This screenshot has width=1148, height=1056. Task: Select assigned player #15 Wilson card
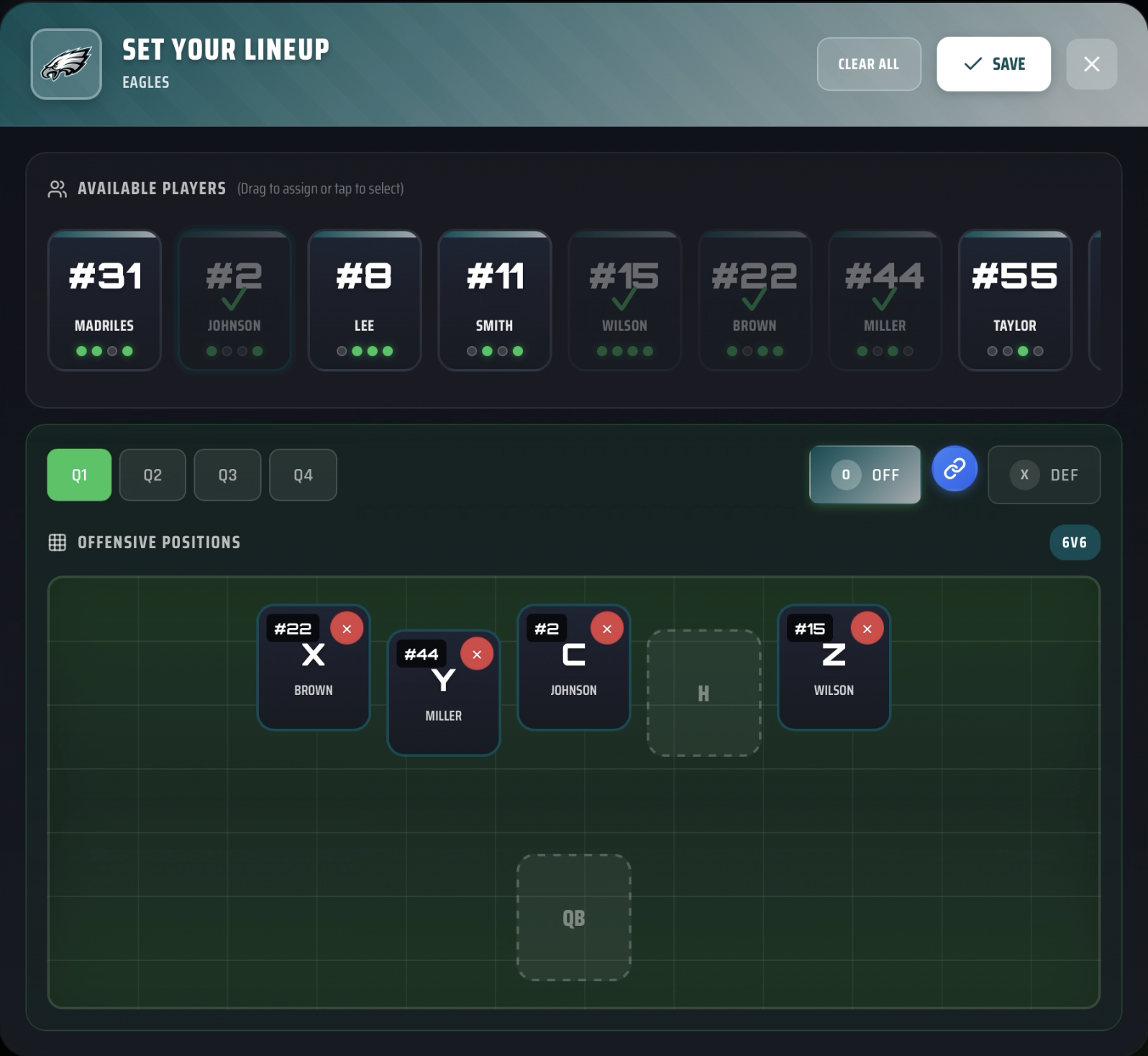tap(624, 301)
